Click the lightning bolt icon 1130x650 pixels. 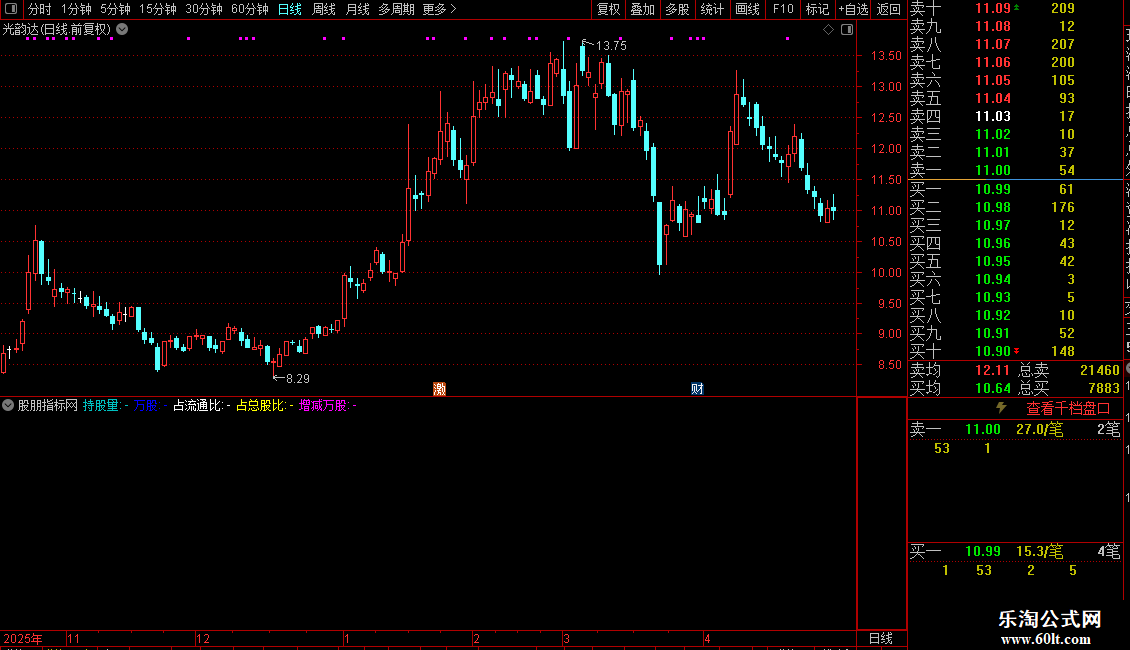click(x=1001, y=408)
